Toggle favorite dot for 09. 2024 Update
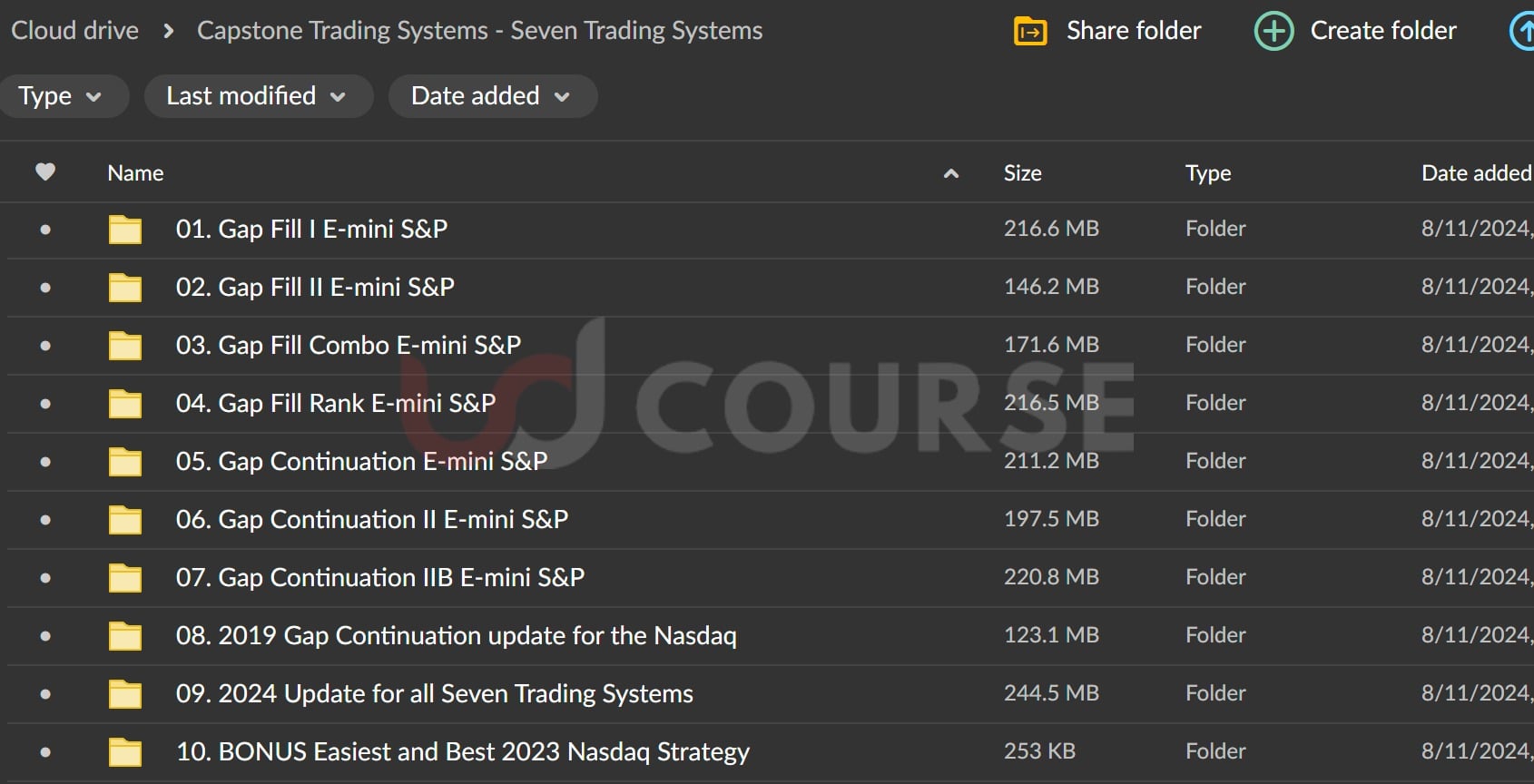 coord(45,694)
